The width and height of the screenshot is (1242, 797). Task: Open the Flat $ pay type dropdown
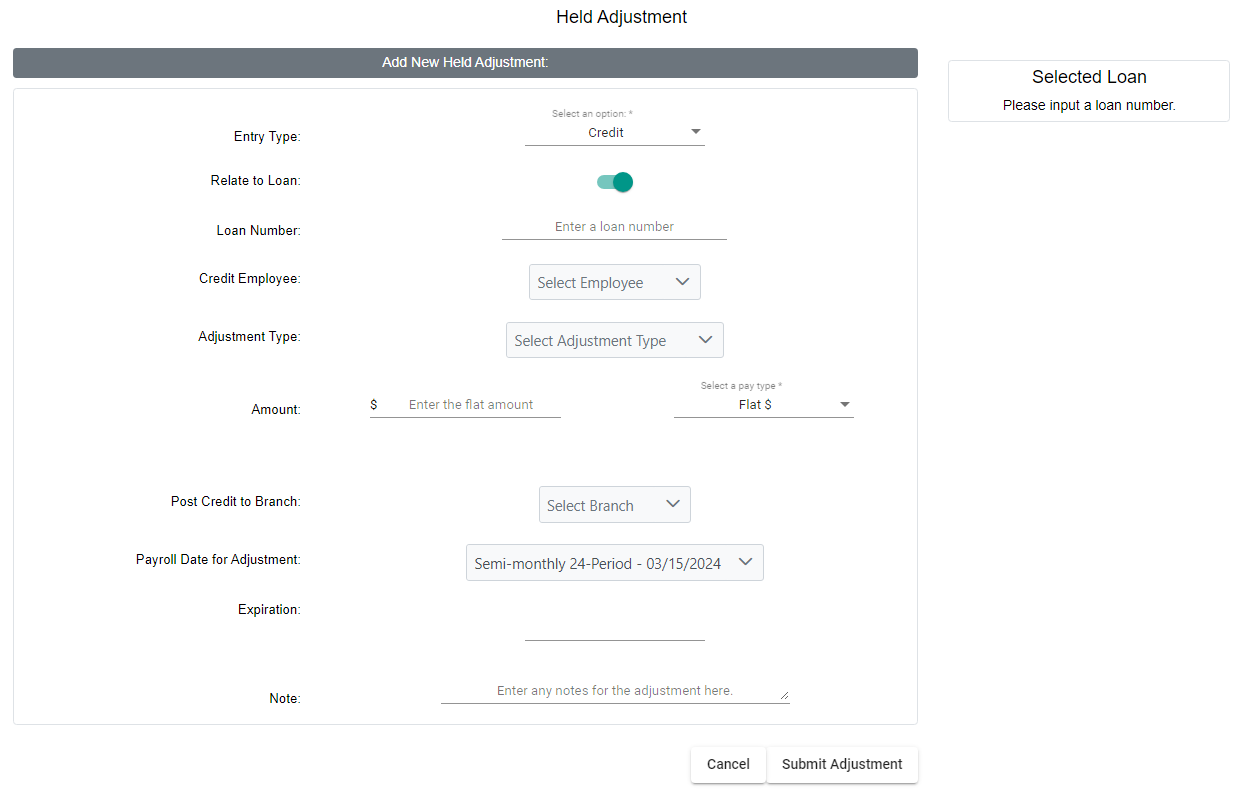tap(763, 405)
